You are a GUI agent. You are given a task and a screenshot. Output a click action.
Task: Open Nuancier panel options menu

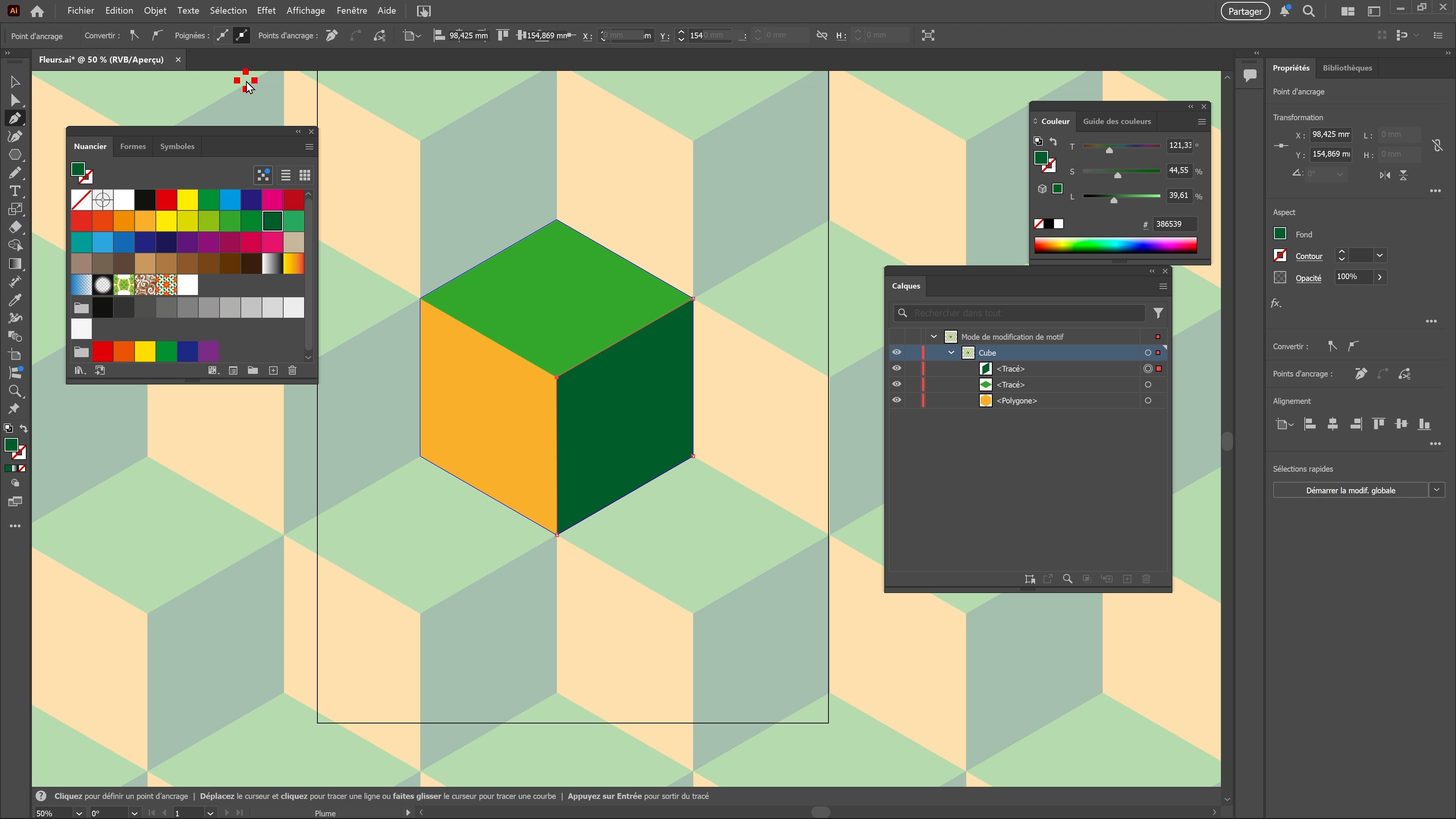click(309, 147)
